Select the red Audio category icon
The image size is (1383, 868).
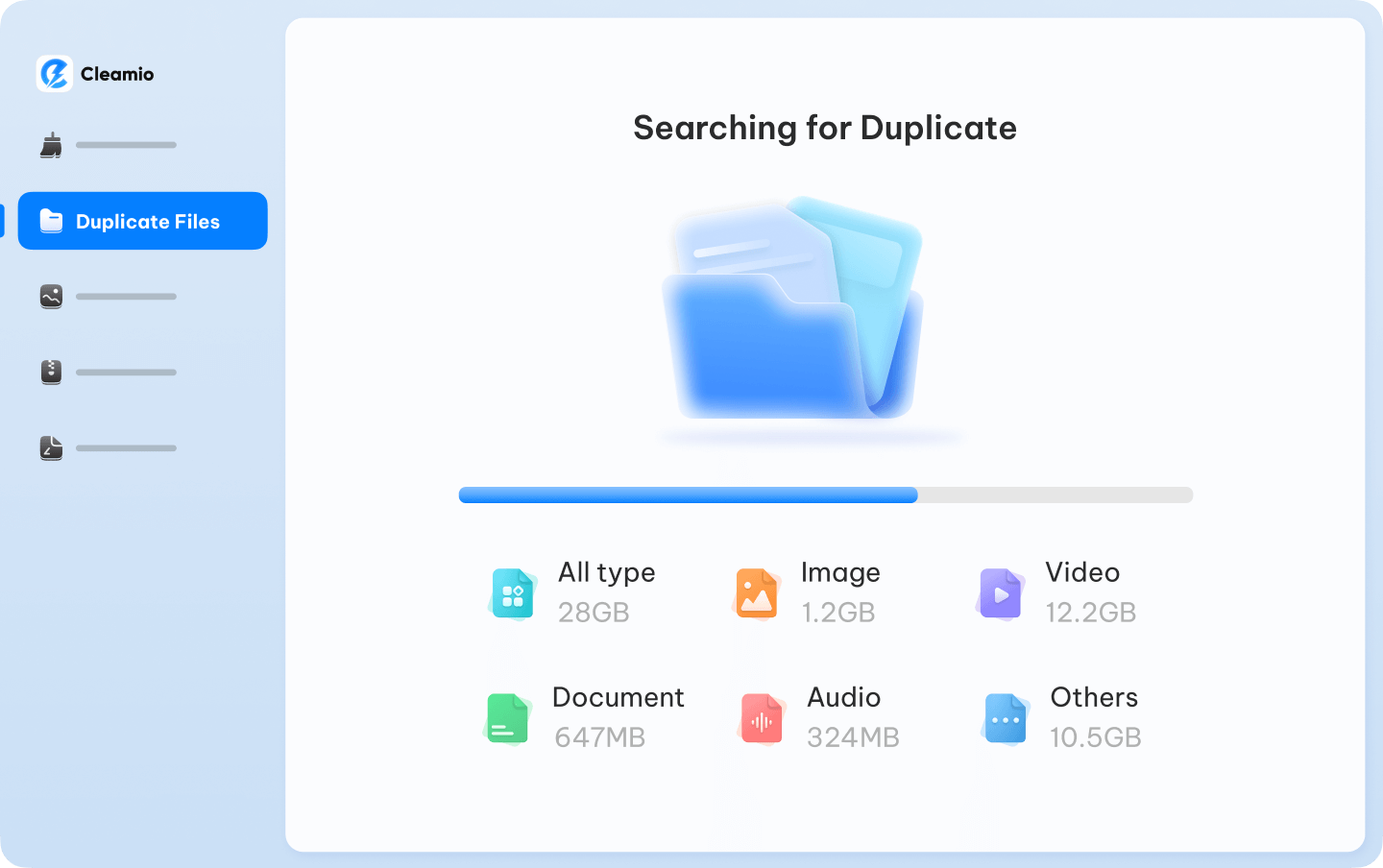click(x=760, y=718)
